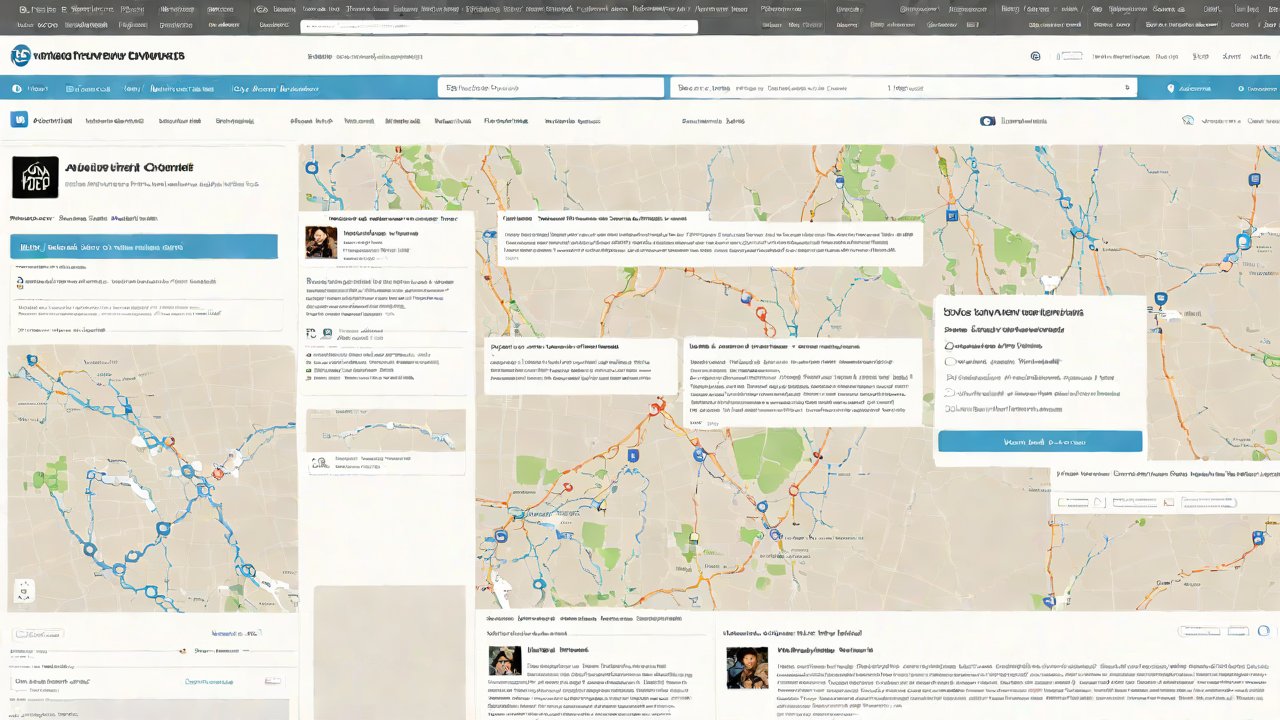The image size is (1280, 720).
Task: Select the blue highlighted row in the left panel
Action: click(144, 246)
